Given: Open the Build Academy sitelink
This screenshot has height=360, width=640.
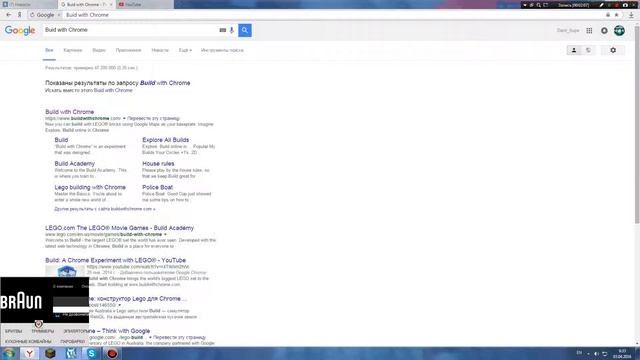Looking at the screenshot, I should point(75,163).
